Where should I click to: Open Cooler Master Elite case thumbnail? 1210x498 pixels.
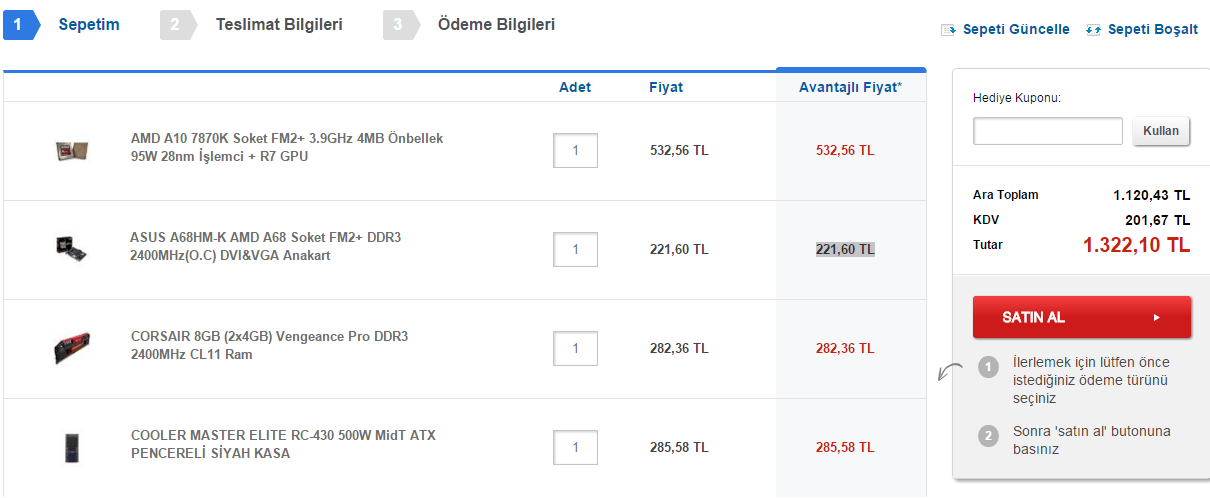[72, 446]
